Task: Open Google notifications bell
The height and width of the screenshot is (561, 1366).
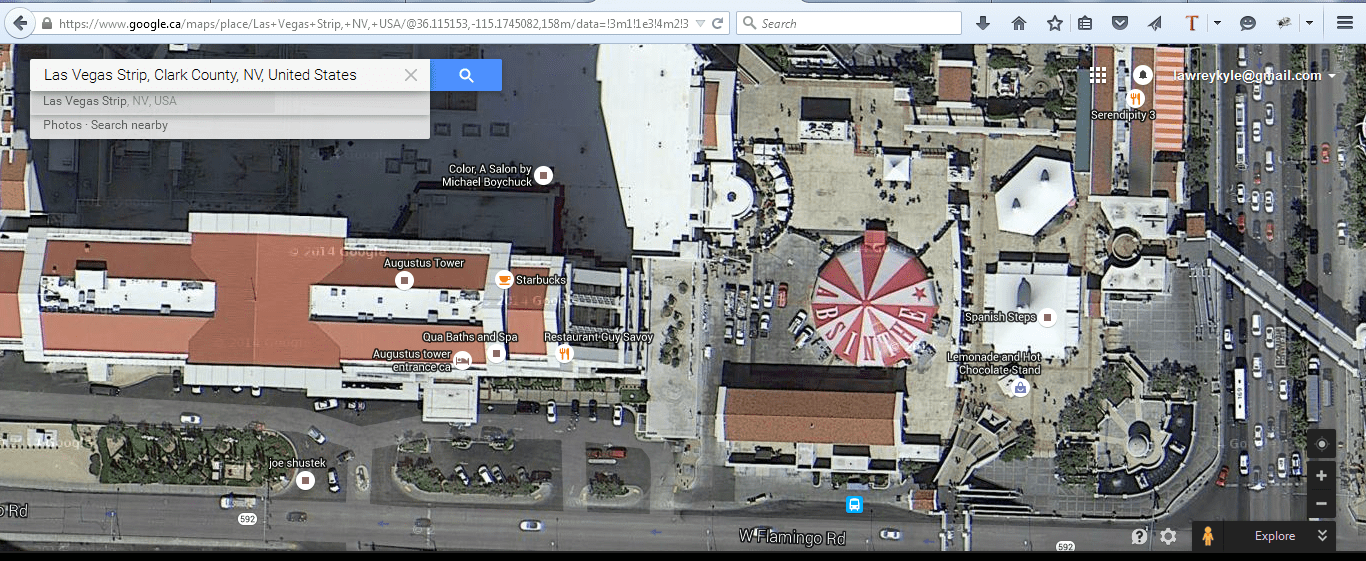Action: coord(1143,74)
